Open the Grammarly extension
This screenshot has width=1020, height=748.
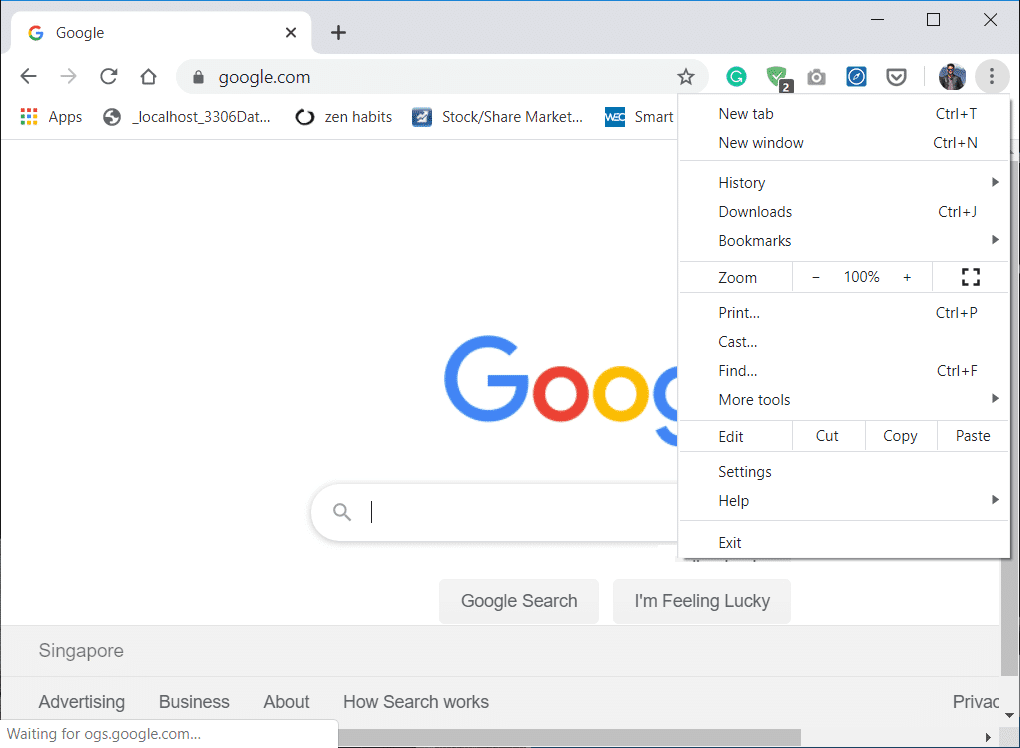click(736, 76)
